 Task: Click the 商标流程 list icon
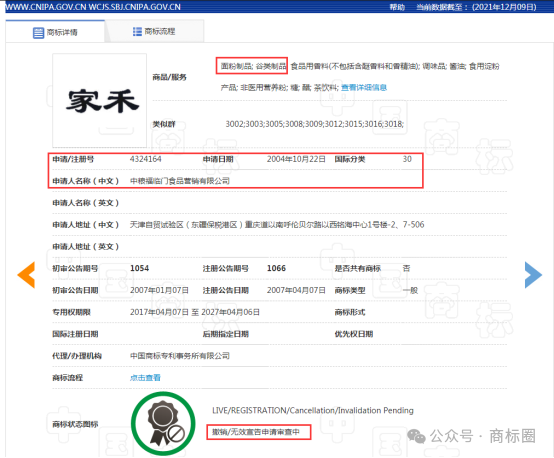(137, 31)
